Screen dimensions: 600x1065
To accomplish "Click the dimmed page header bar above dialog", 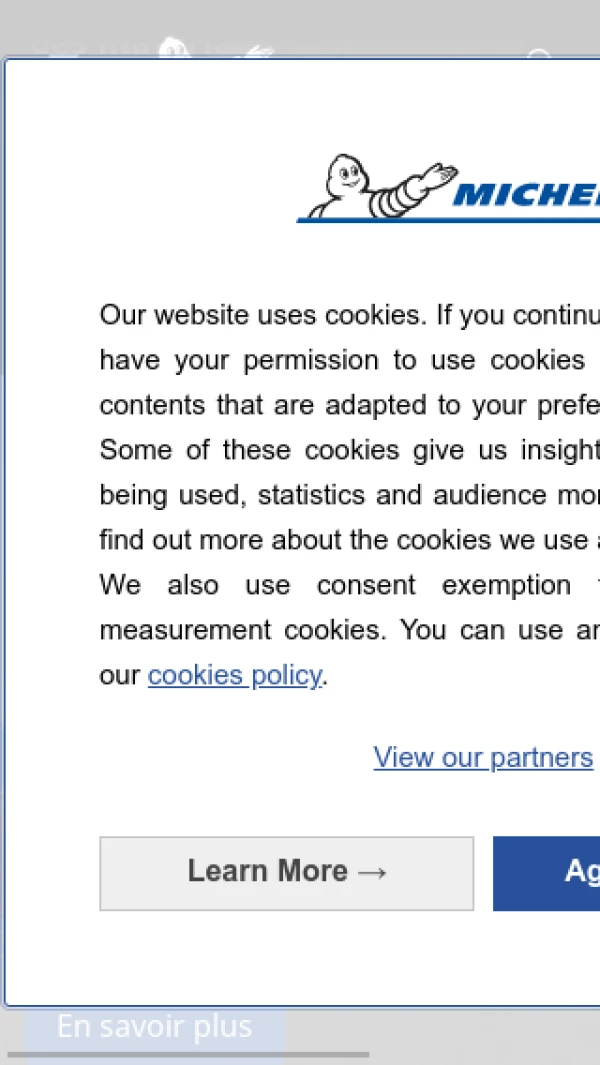I will [300, 29].
